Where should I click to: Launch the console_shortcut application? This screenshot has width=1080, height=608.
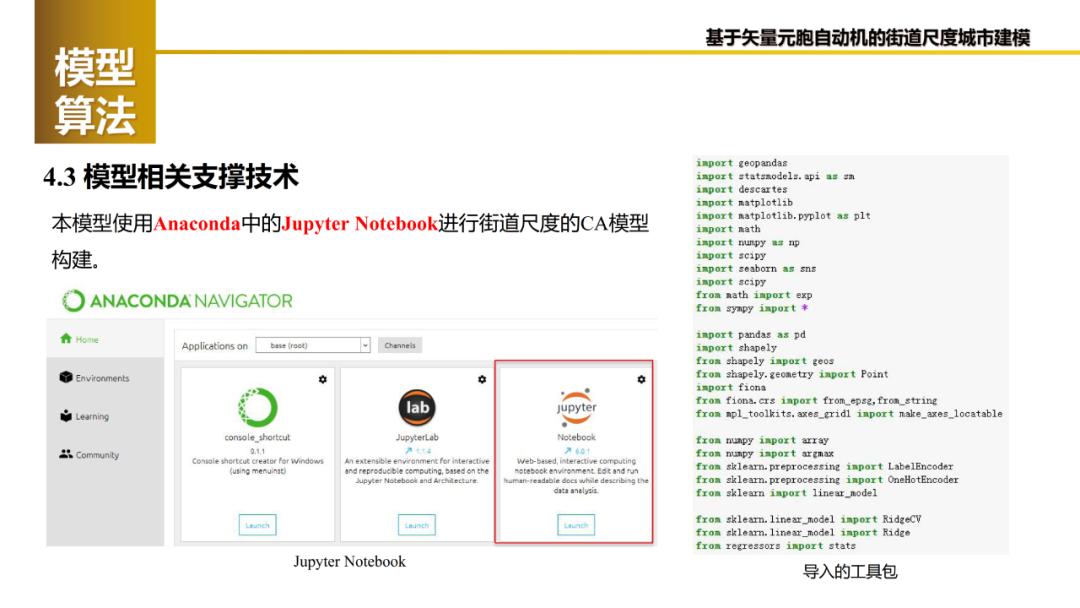258,525
